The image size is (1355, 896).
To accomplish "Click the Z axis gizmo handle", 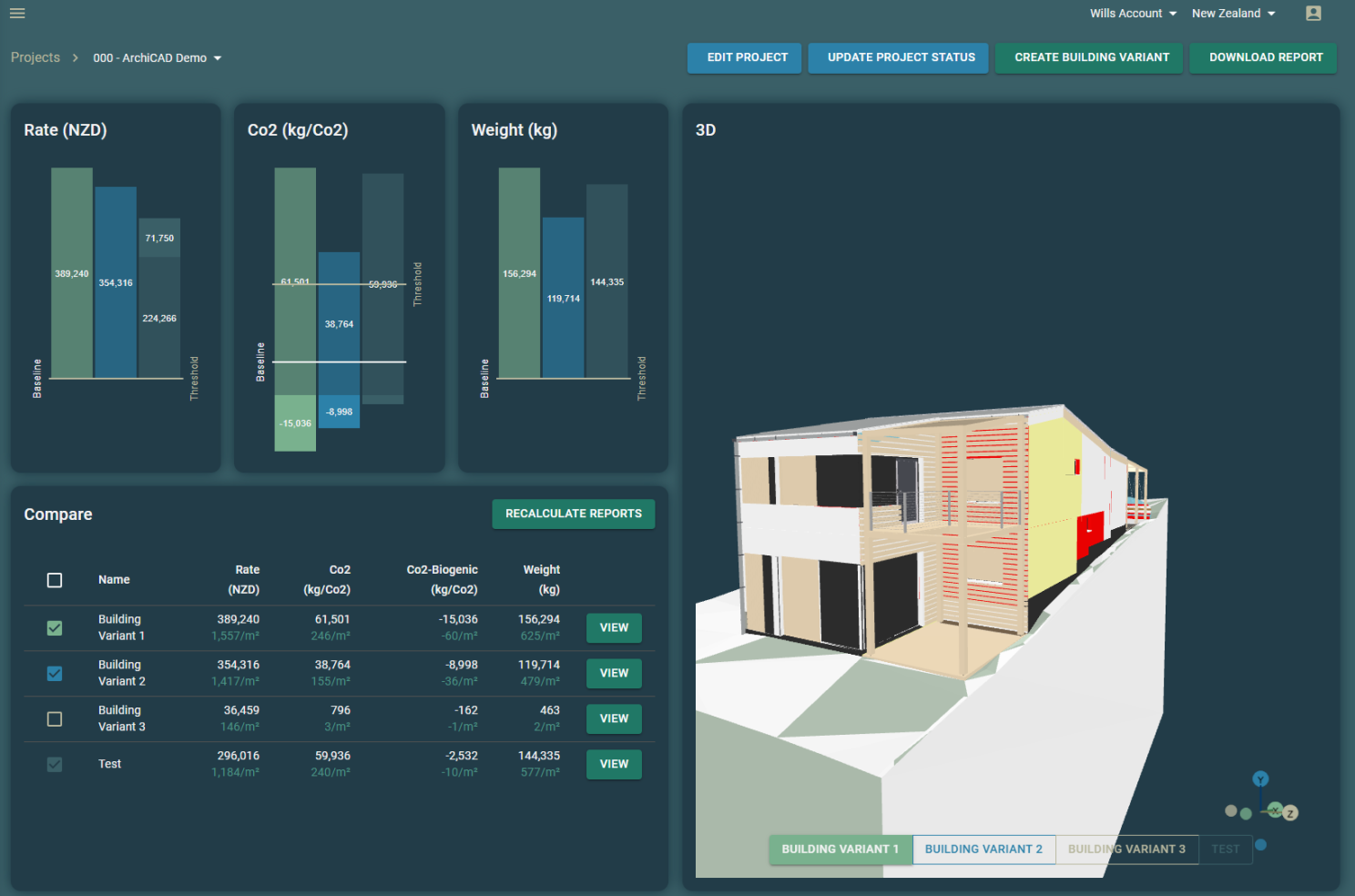I will click(1290, 813).
